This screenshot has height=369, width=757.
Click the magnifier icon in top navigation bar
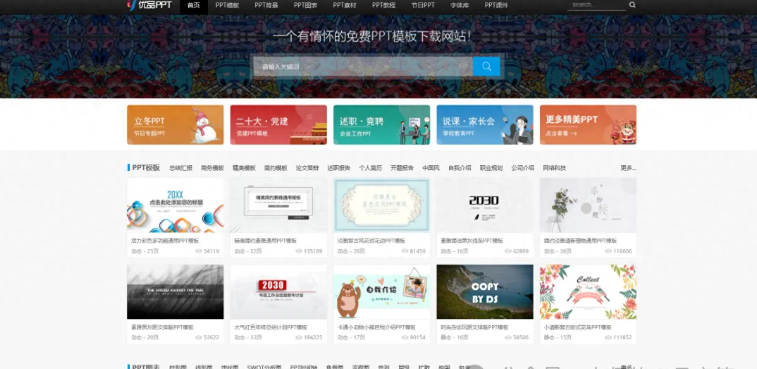pos(632,5)
